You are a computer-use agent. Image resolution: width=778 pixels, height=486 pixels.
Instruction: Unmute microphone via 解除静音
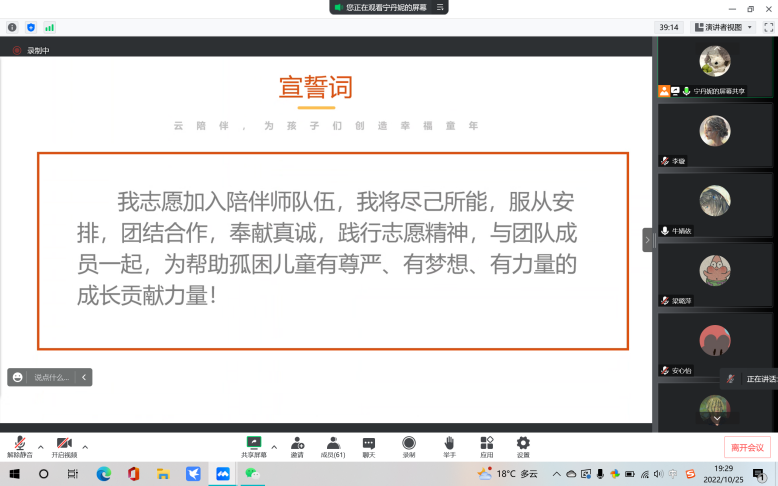click(19, 445)
